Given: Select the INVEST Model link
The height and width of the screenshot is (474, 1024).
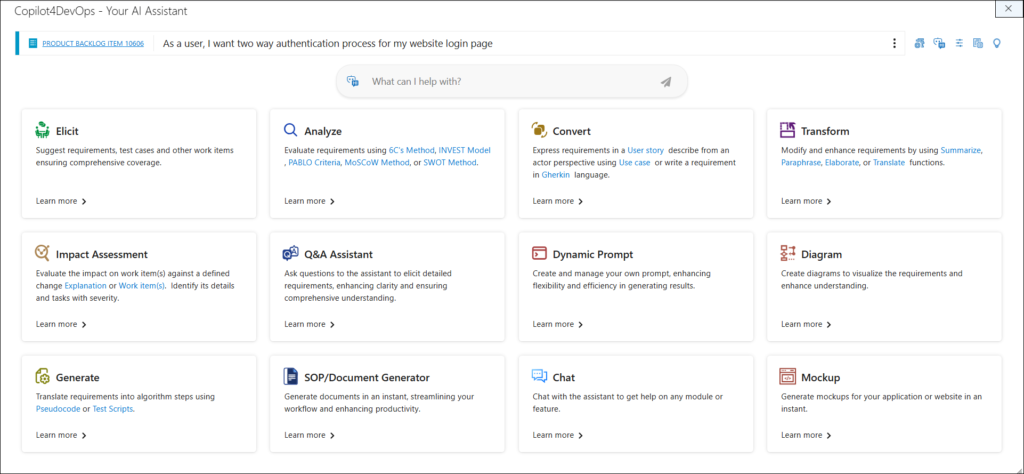Looking at the screenshot, I should (x=464, y=150).
